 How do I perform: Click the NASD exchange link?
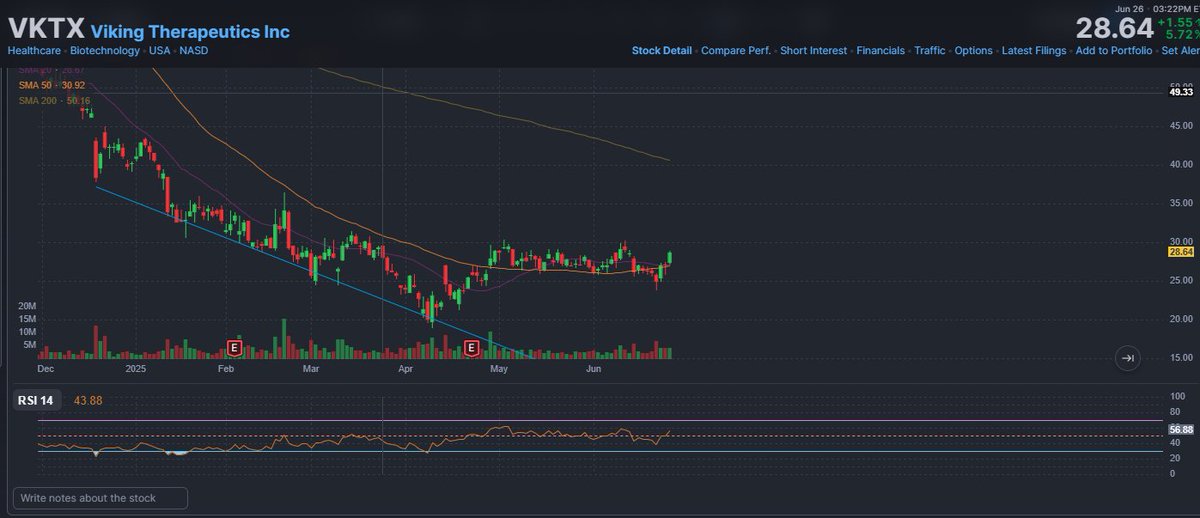(193, 50)
